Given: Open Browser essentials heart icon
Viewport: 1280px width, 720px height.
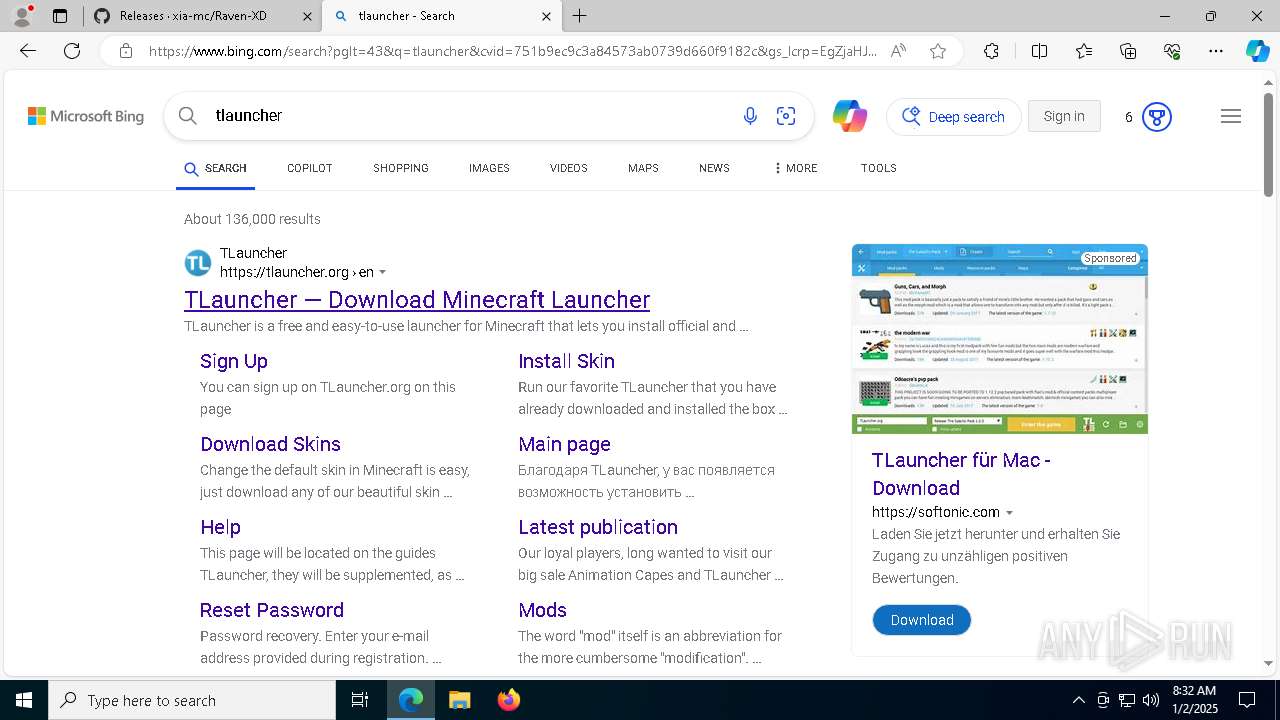Looking at the screenshot, I should (1172, 51).
